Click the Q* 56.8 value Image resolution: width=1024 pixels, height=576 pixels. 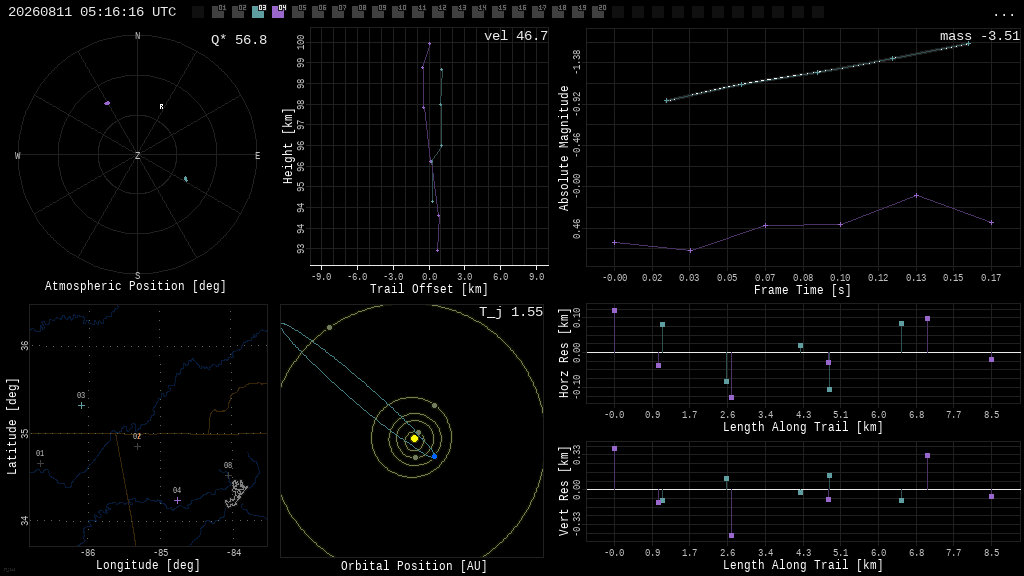click(x=239, y=40)
